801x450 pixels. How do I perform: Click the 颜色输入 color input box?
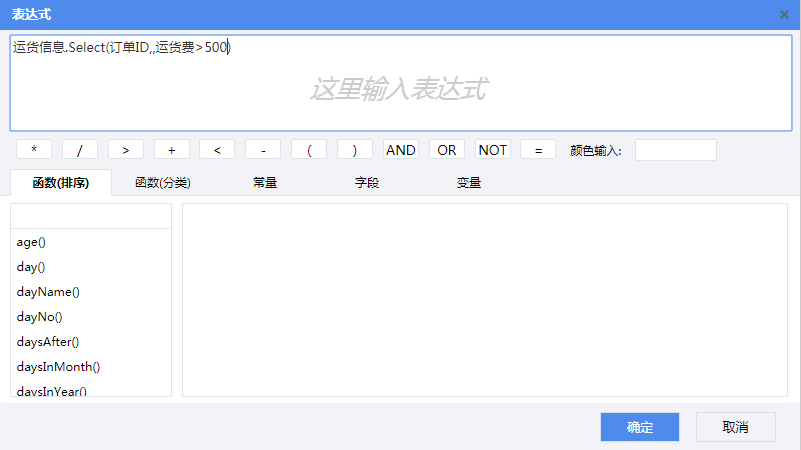(676, 150)
